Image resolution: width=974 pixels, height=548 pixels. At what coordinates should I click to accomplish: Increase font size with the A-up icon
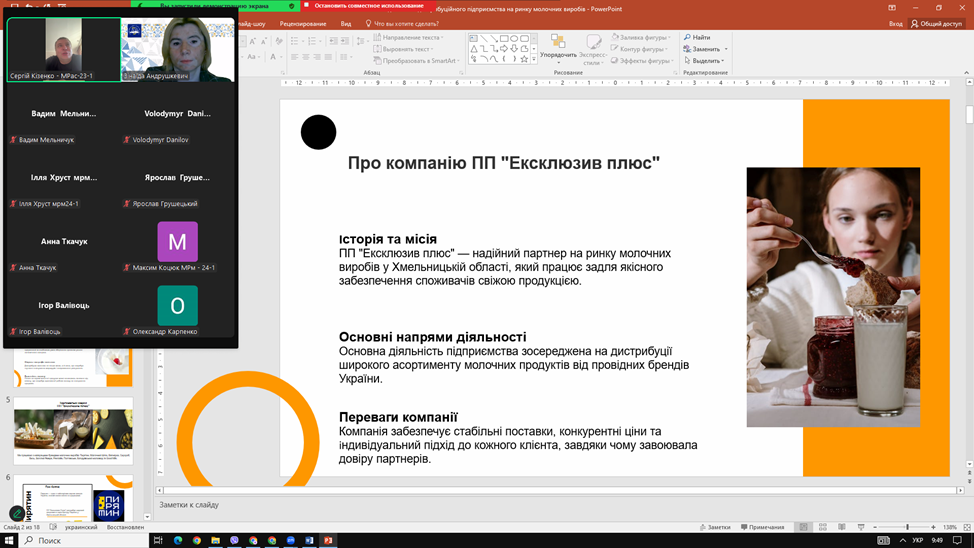pos(253,41)
